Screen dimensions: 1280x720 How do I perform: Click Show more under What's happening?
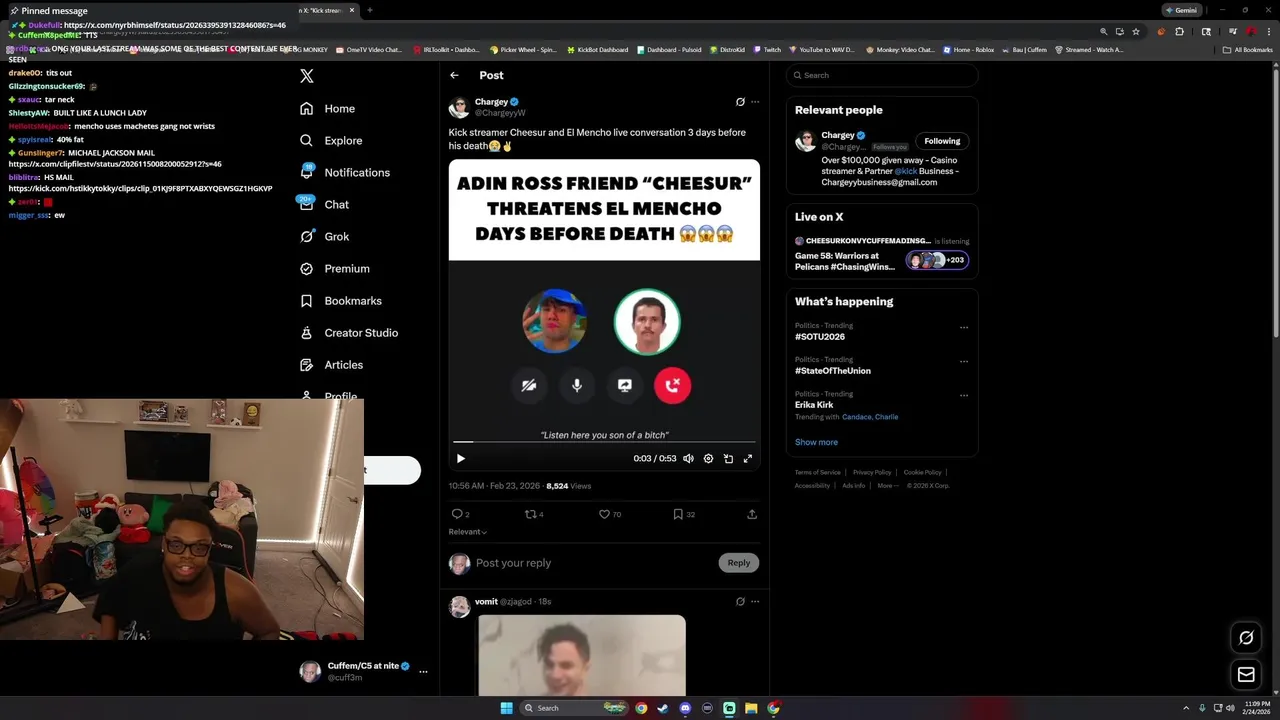pos(816,442)
